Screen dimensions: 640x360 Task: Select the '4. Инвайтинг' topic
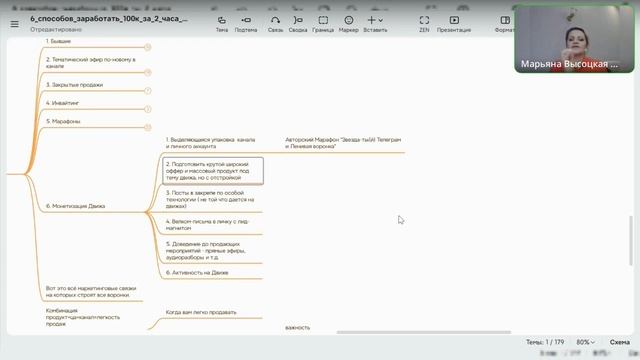point(62,103)
